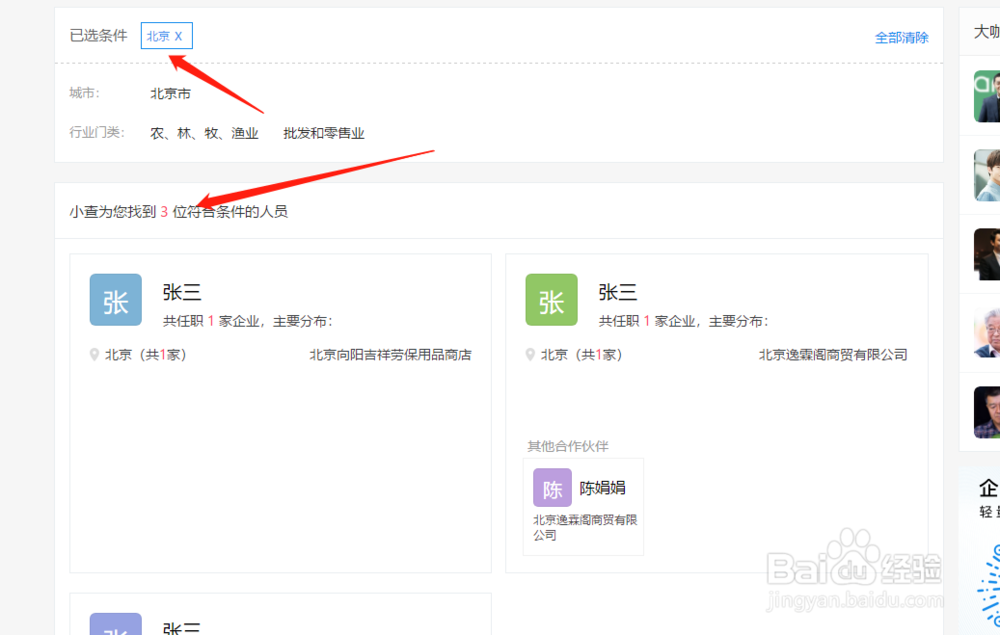The height and width of the screenshot is (635, 1000).
Task: Select the 北京市 city filter option
Action: pyautogui.click(x=167, y=93)
